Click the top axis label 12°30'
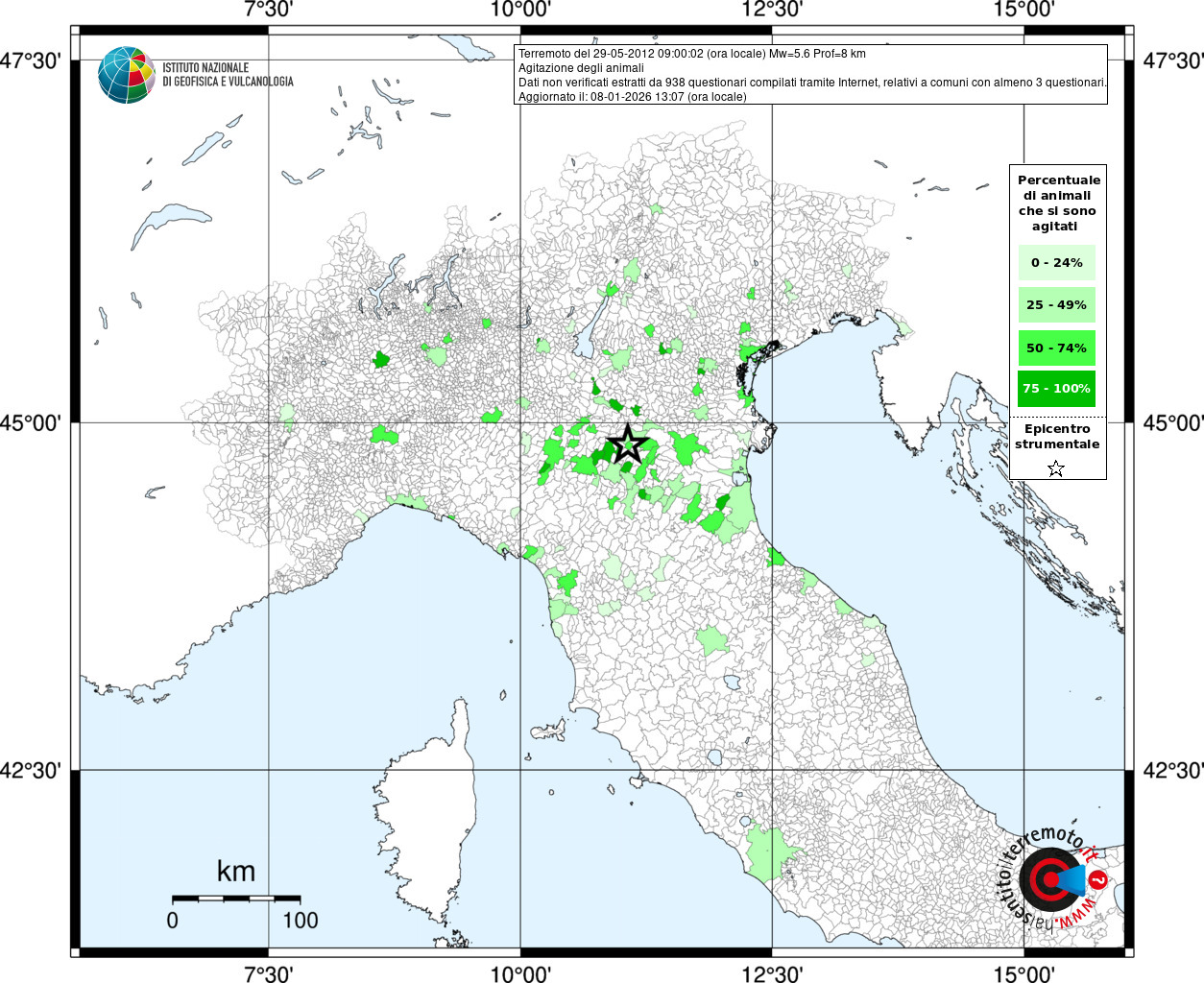 tap(773, 10)
